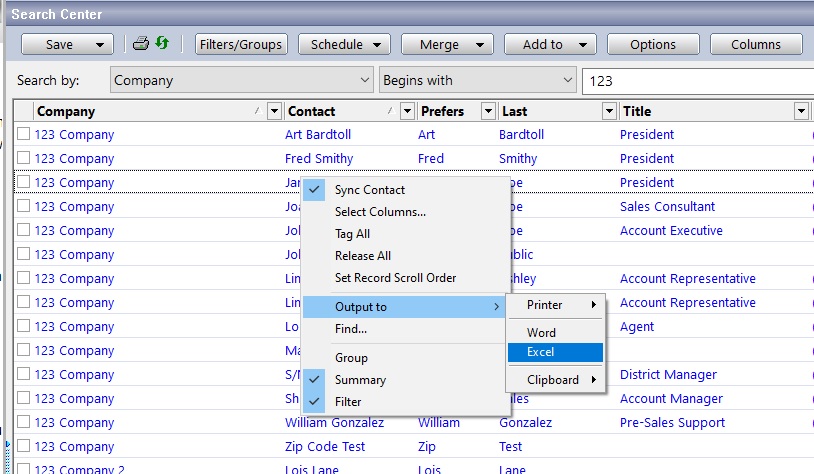Open the Search by Company dropdown
This screenshot has width=814, height=474.
364,80
